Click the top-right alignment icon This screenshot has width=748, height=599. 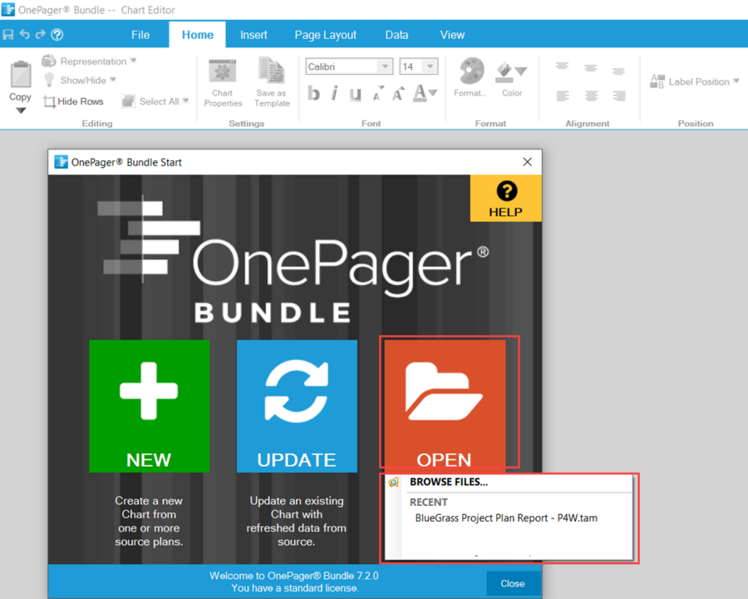point(619,72)
